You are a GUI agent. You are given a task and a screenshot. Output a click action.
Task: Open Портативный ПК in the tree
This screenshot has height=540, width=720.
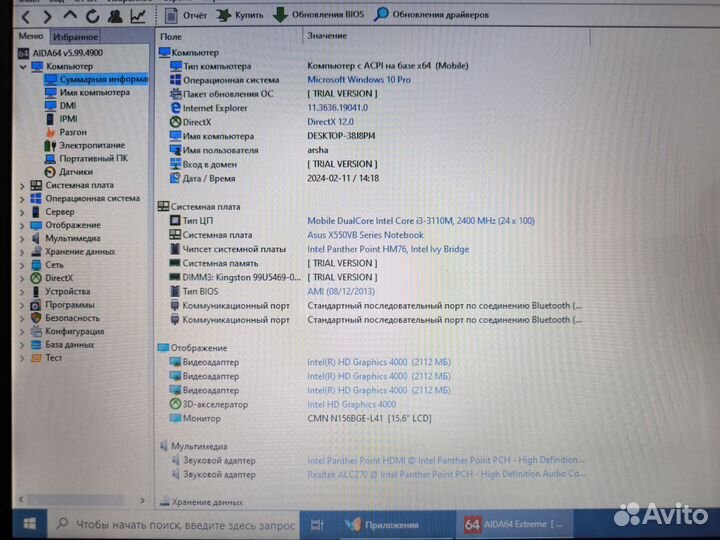click(x=86, y=158)
